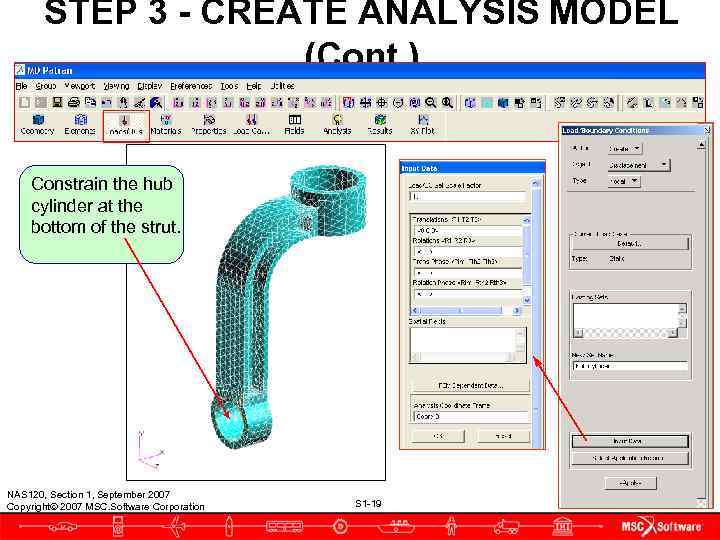Click the Load/BC Set Scale Factor field

[x=467, y=197]
